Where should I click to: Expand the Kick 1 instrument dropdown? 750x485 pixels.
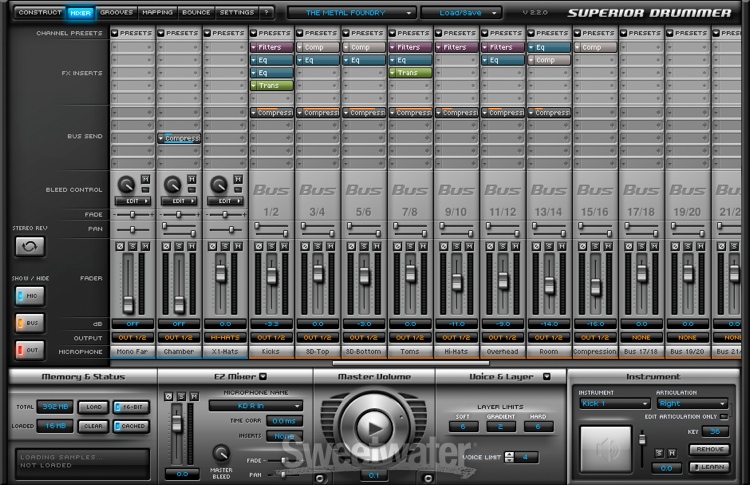616,404
